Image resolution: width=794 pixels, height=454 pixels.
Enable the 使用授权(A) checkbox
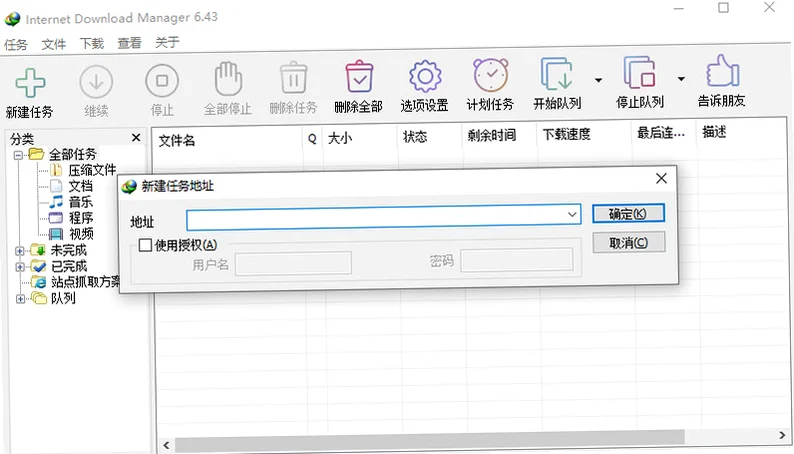point(145,245)
